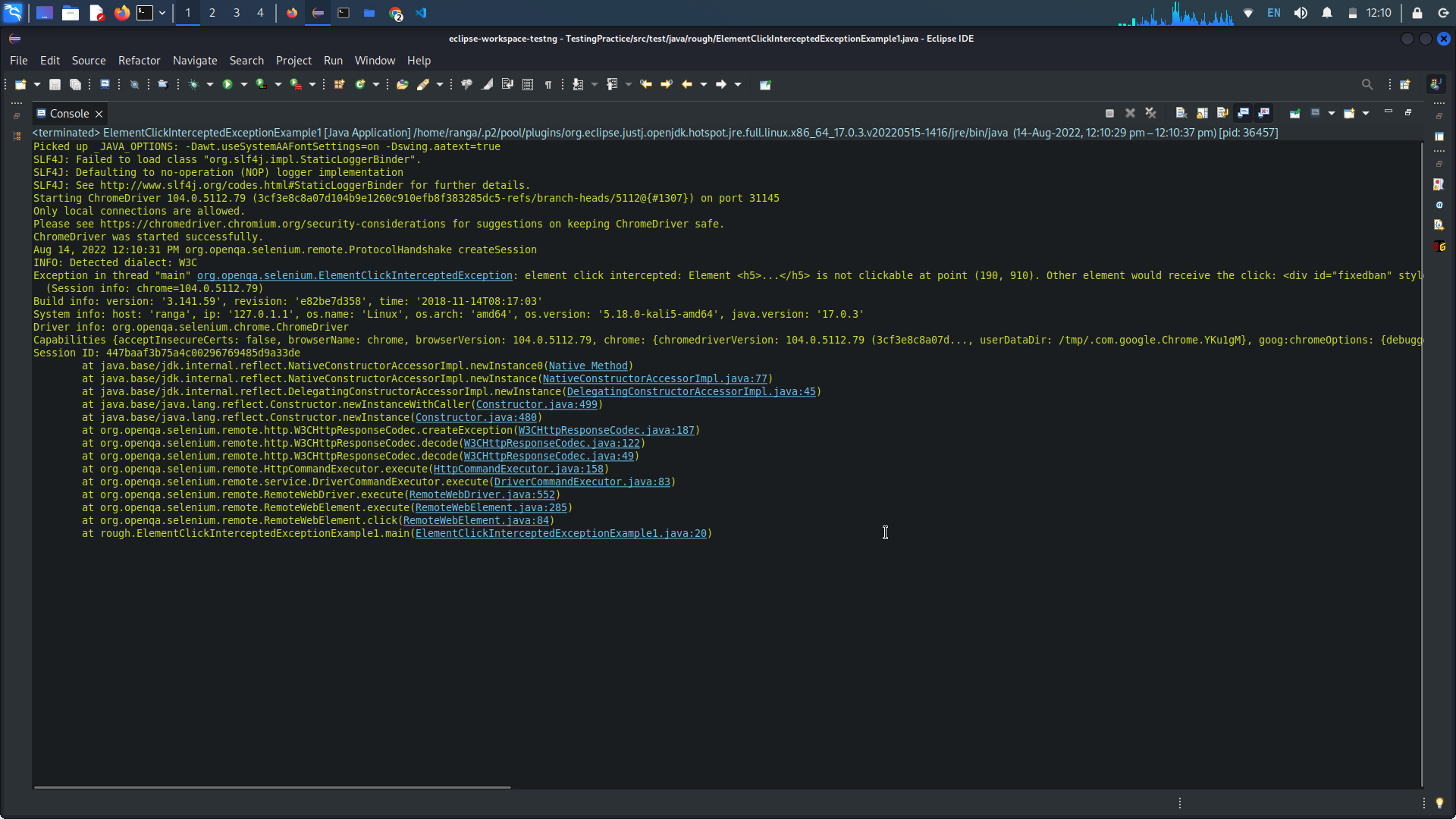Toggle Scroll Lock in console toolbar
1456x819 pixels.
pos(1202,113)
